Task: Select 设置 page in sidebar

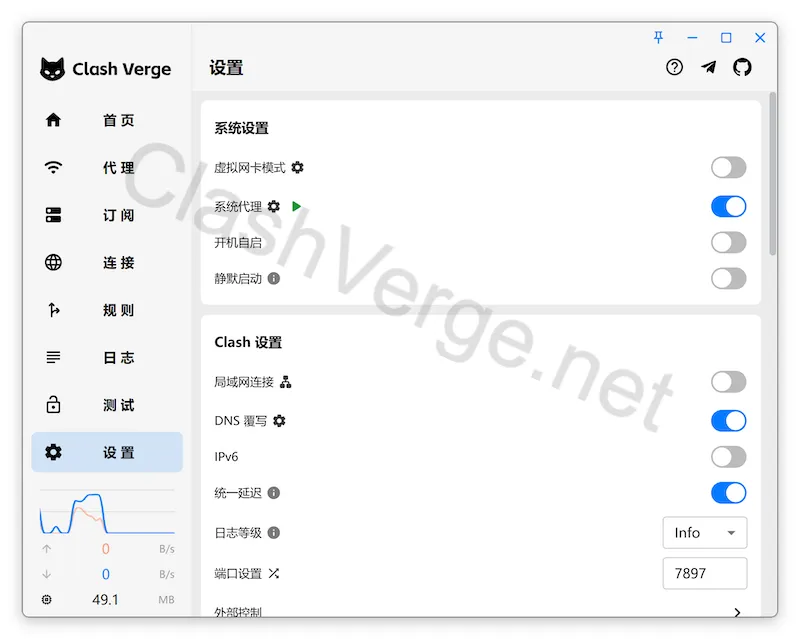Action: pyautogui.click(x=107, y=452)
